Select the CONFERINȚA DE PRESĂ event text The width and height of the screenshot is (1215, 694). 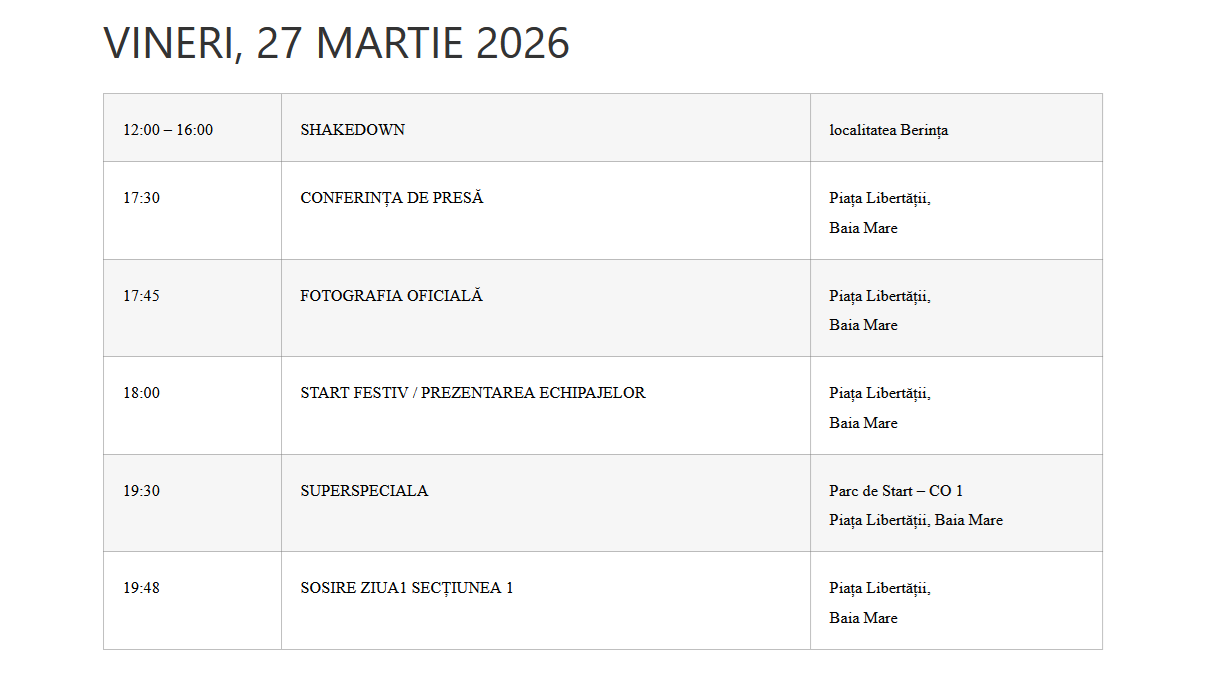pos(392,198)
